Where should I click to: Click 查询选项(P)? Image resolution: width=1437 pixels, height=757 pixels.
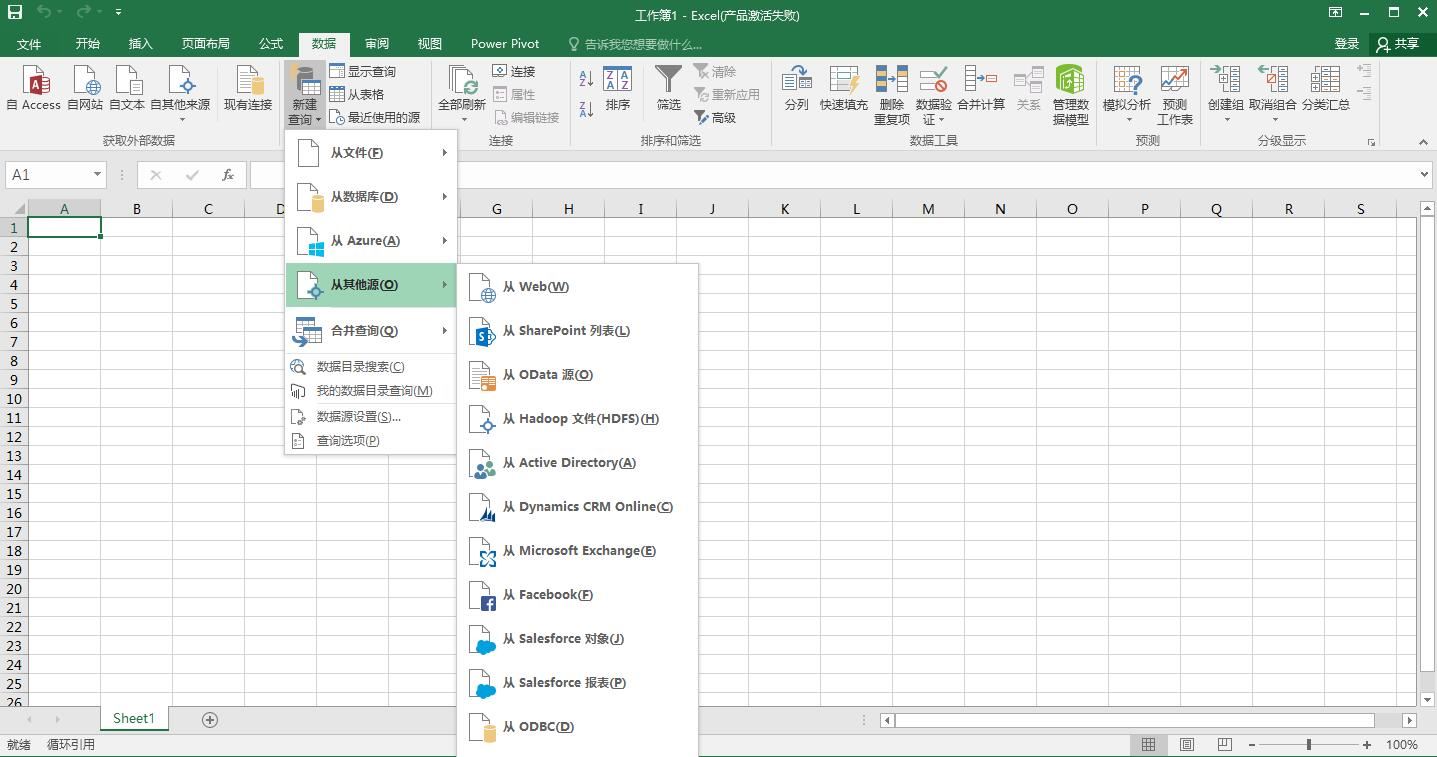point(371,441)
